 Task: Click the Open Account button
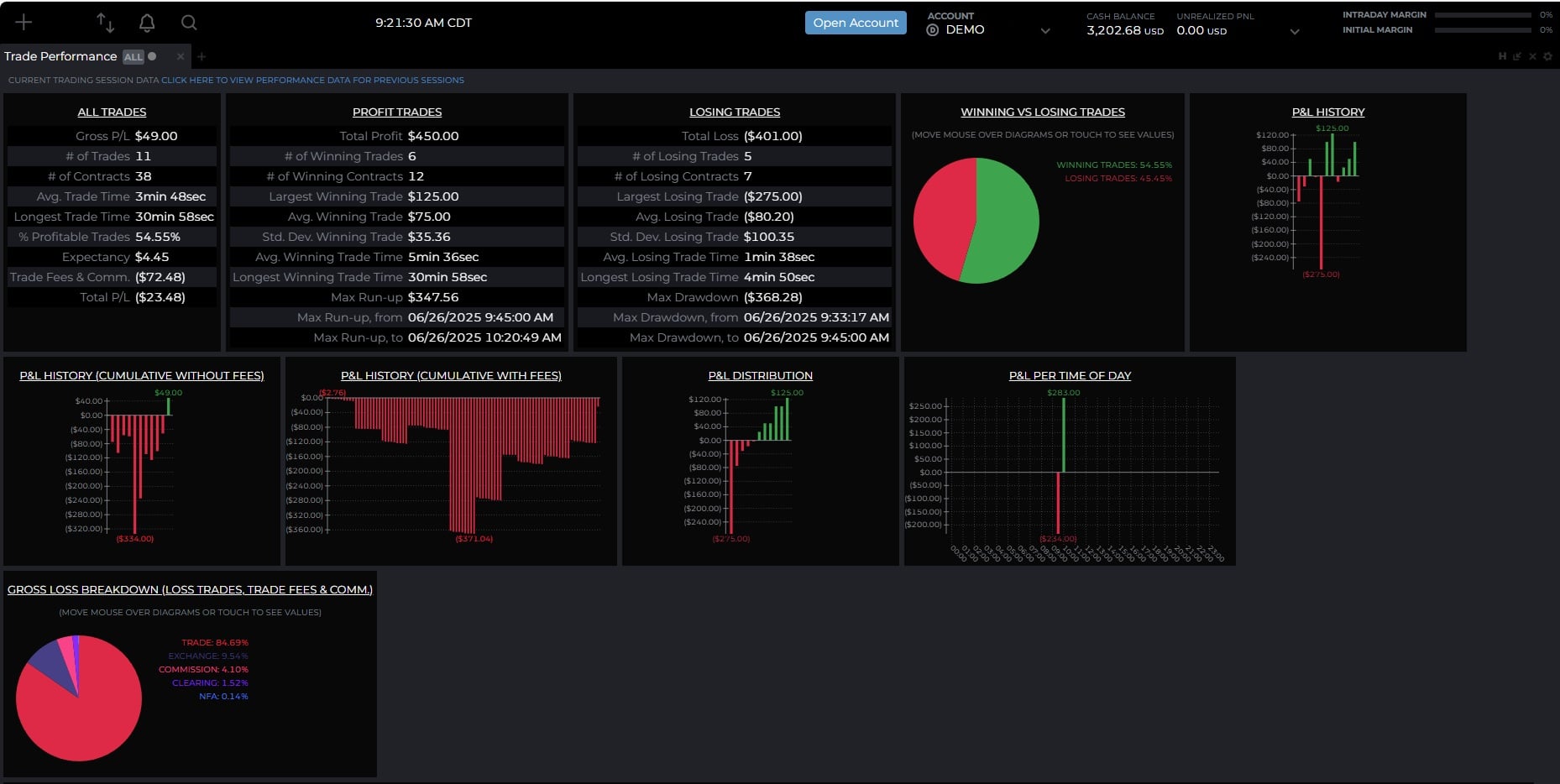(856, 23)
